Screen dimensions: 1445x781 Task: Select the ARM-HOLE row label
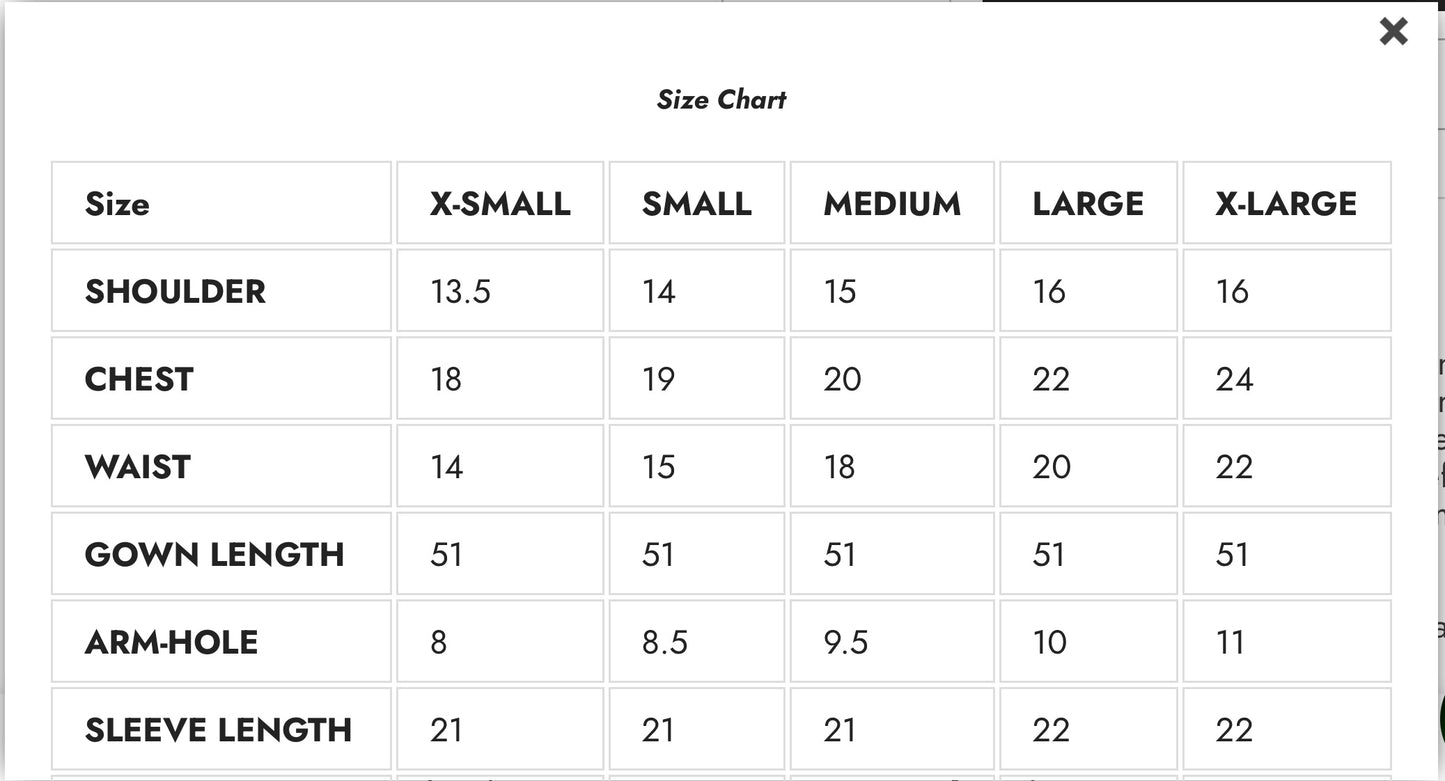[x=171, y=642]
